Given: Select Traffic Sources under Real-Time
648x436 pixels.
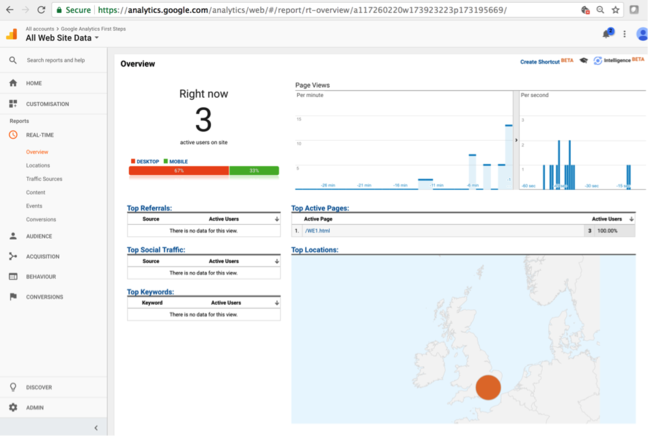Looking at the screenshot, I should coord(44,179).
